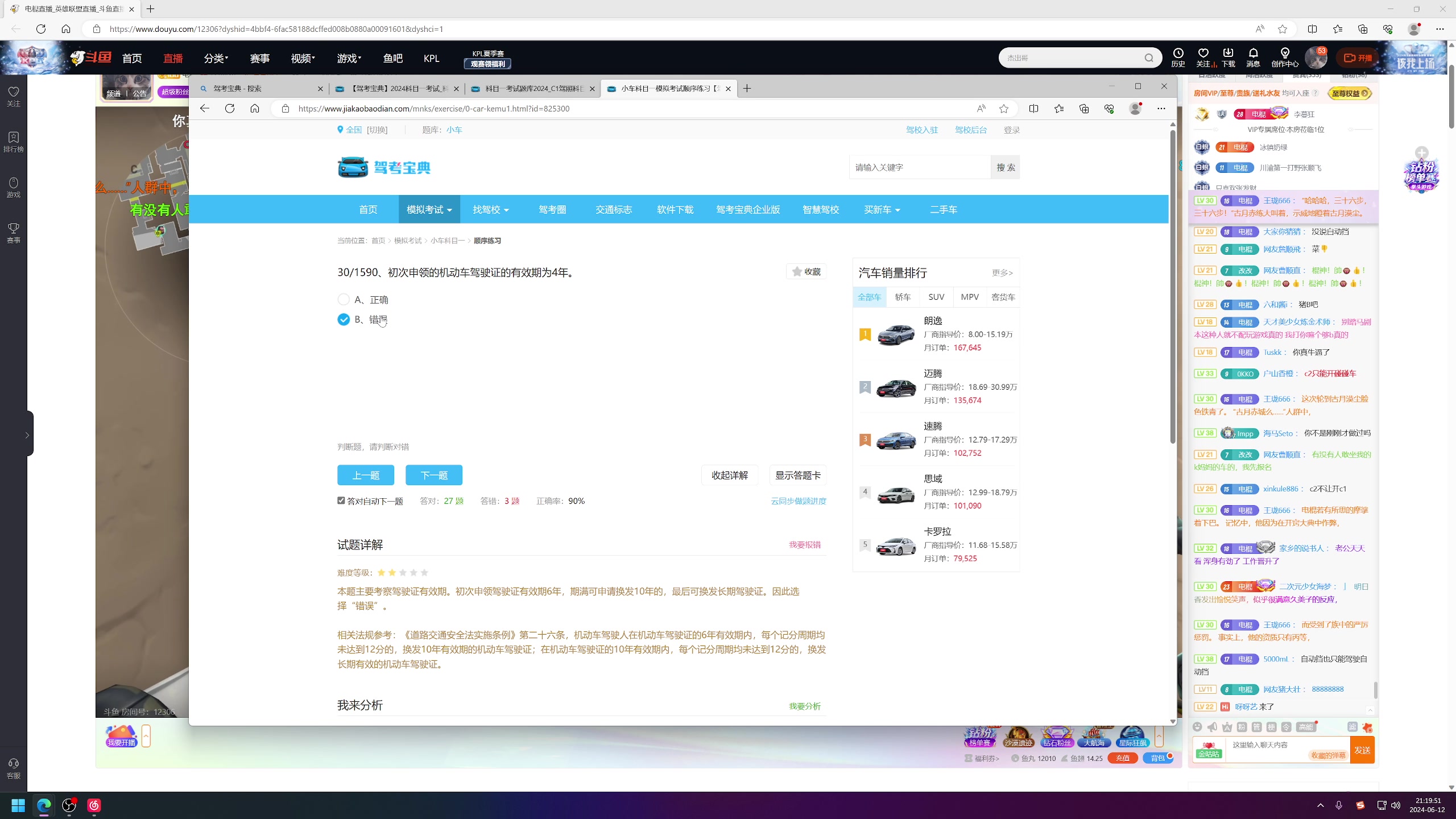The height and width of the screenshot is (819, 1456).
Task: Open Douyu 游戏 dropdown
Action: pos(349,58)
